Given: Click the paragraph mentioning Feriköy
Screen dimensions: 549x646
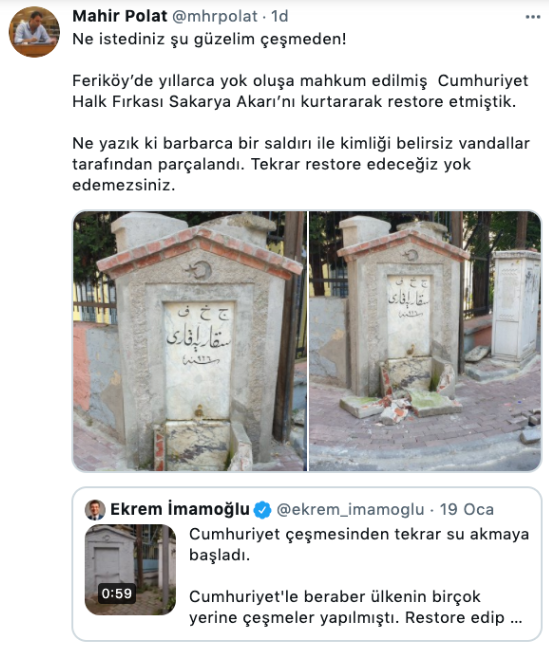Looking at the screenshot, I should pyautogui.click(x=300, y=91).
